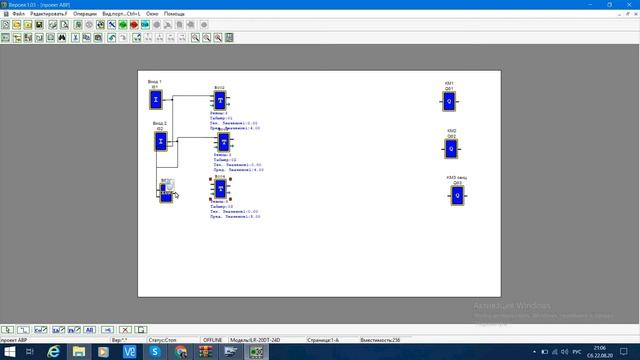
Task: Open the Вид menu with Ctrl+L label
Action: click(121, 14)
